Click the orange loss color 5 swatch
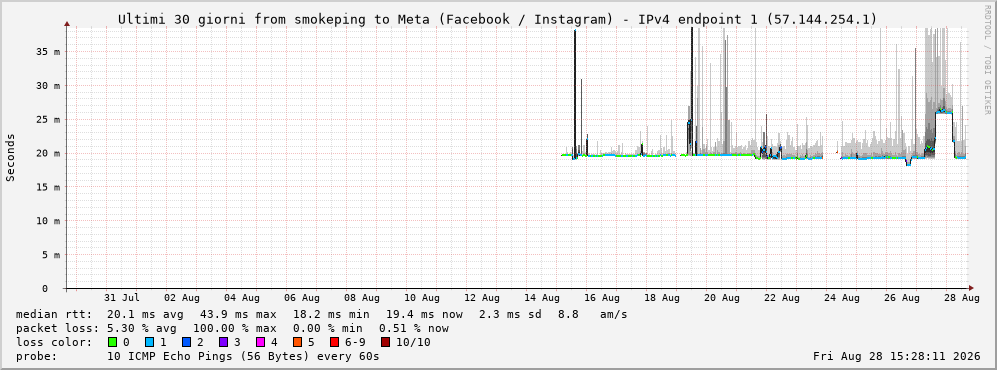997x370 pixels. (298, 342)
